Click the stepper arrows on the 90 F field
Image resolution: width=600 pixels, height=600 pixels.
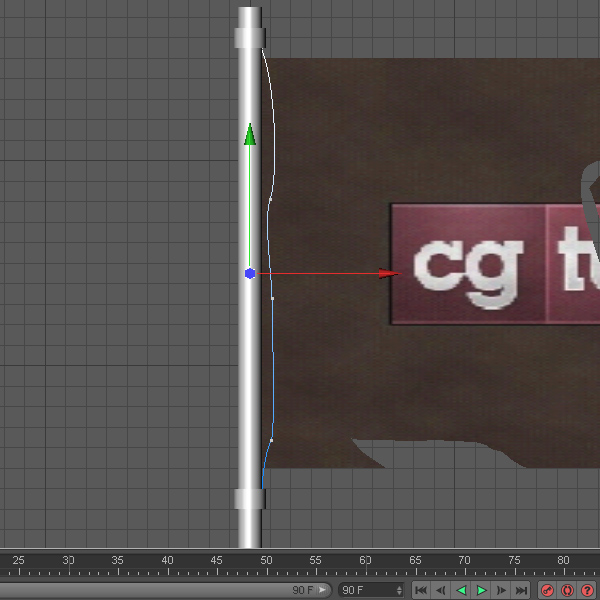coord(399,590)
